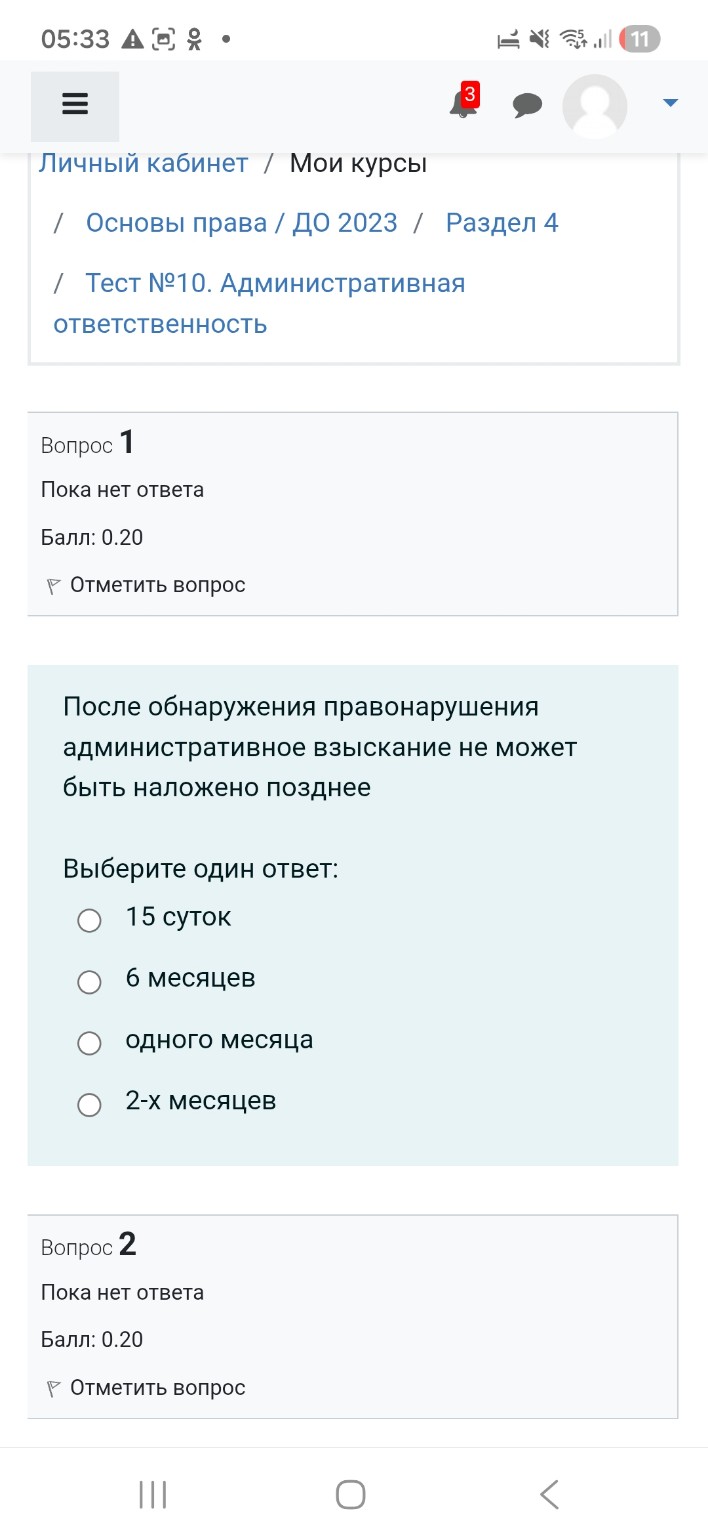This screenshot has height=1536, width=708.
Task: Click the flag icon under Вопрос 2
Action: tap(50, 1386)
